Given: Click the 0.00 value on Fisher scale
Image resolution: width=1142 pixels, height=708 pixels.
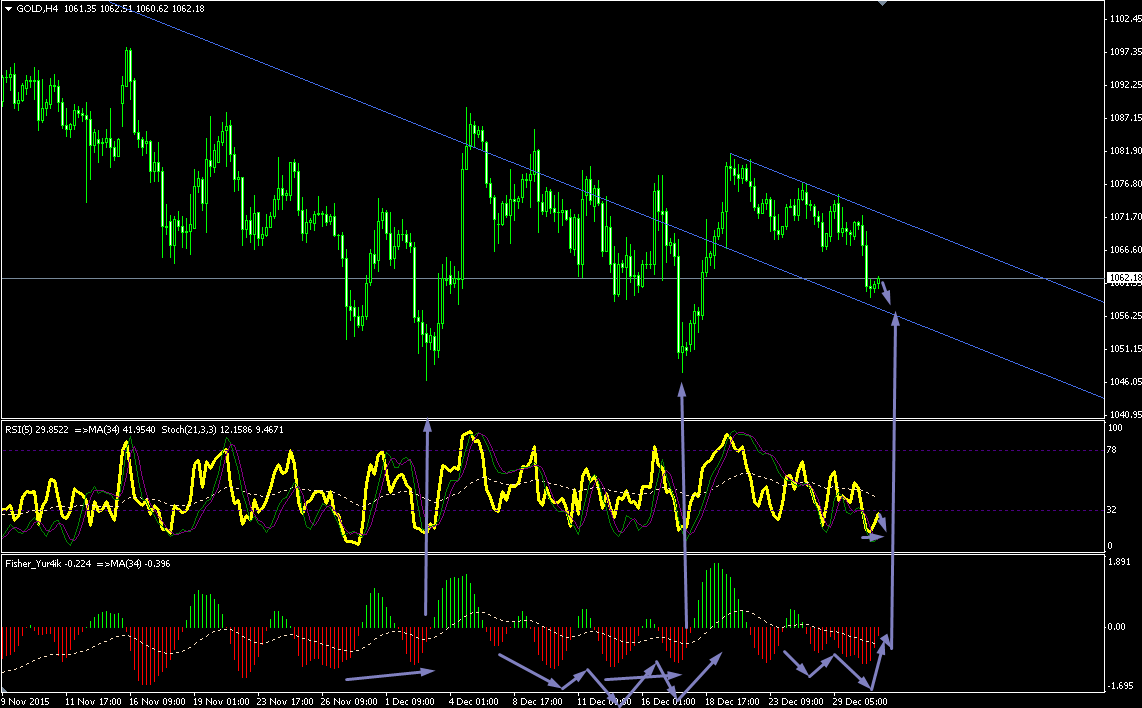Looking at the screenshot, I should [1117, 626].
